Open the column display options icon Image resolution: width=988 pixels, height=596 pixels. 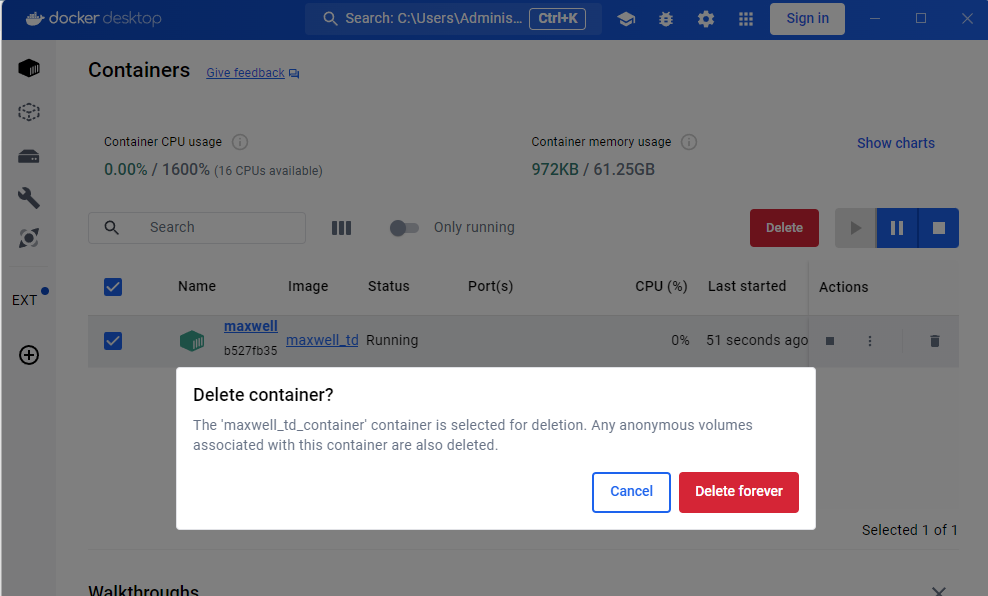pyautogui.click(x=342, y=227)
